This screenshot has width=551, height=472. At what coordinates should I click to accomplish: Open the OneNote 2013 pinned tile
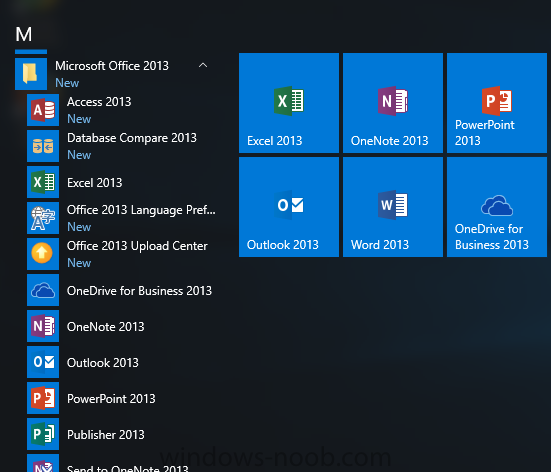click(393, 103)
